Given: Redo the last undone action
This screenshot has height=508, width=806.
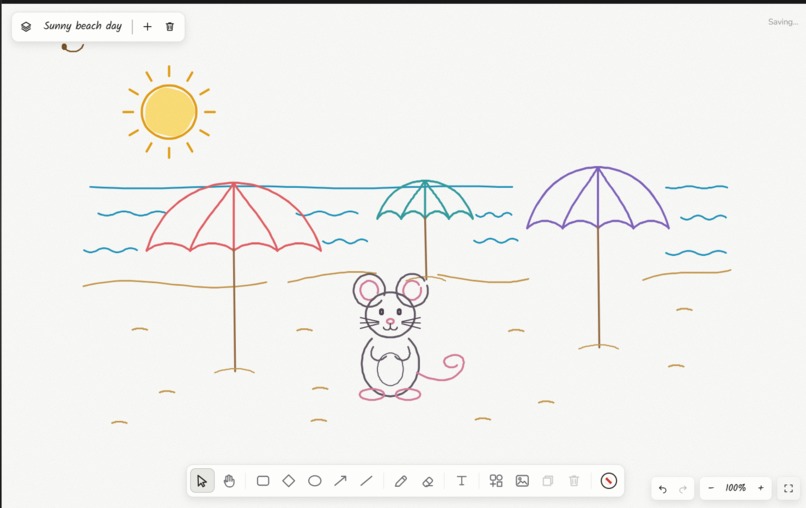Looking at the screenshot, I should click(x=683, y=489).
